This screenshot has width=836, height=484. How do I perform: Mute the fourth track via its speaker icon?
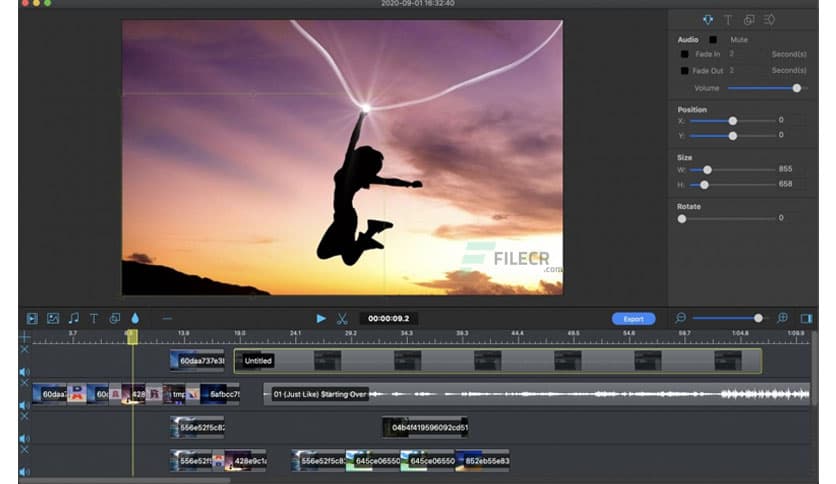click(x=24, y=472)
